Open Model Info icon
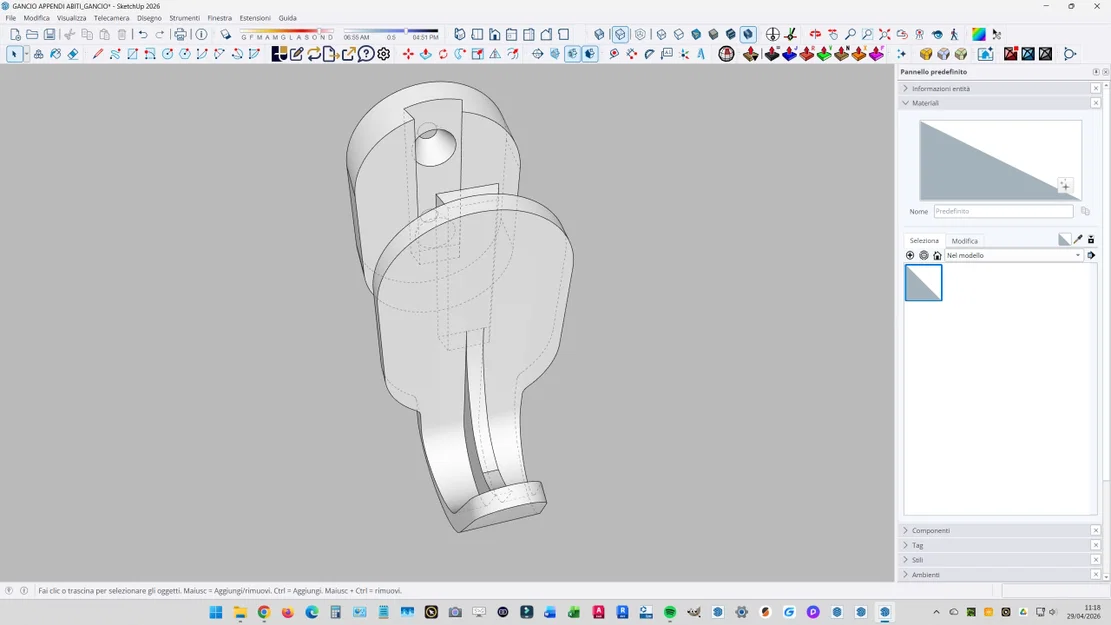The width and height of the screenshot is (1111, 625). pyautogui.click(x=201, y=34)
